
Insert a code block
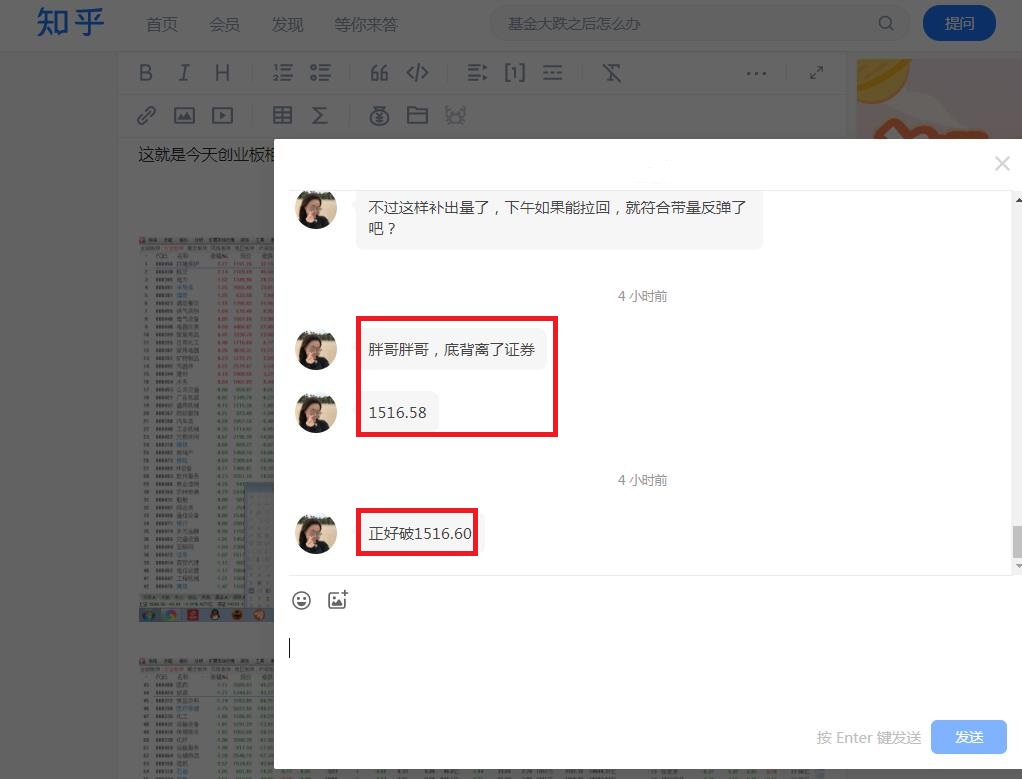pyautogui.click(x=417, y=72)
